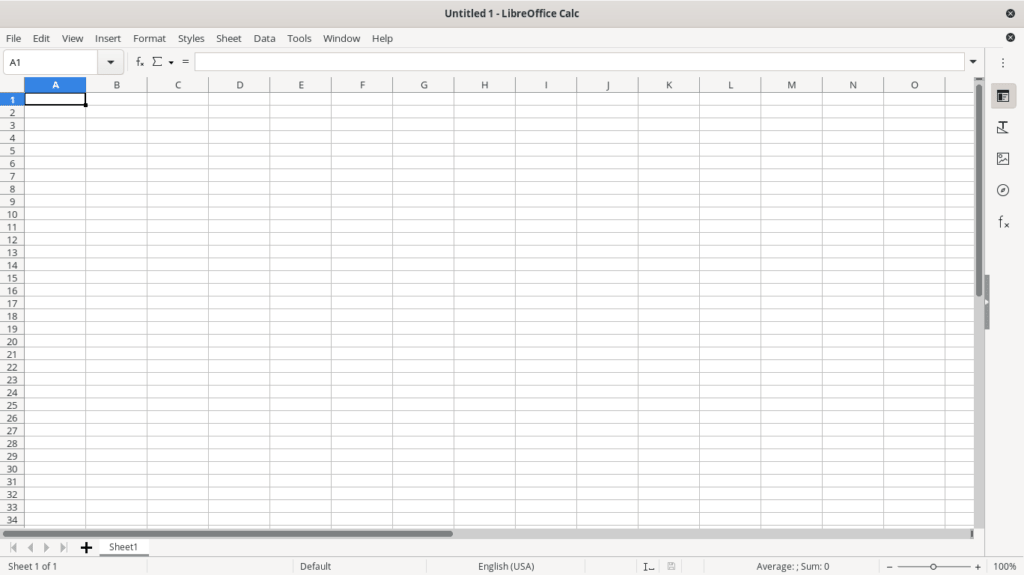Click the Sum sigma icon
The image size is (1024, 575).
click(157, 62)
